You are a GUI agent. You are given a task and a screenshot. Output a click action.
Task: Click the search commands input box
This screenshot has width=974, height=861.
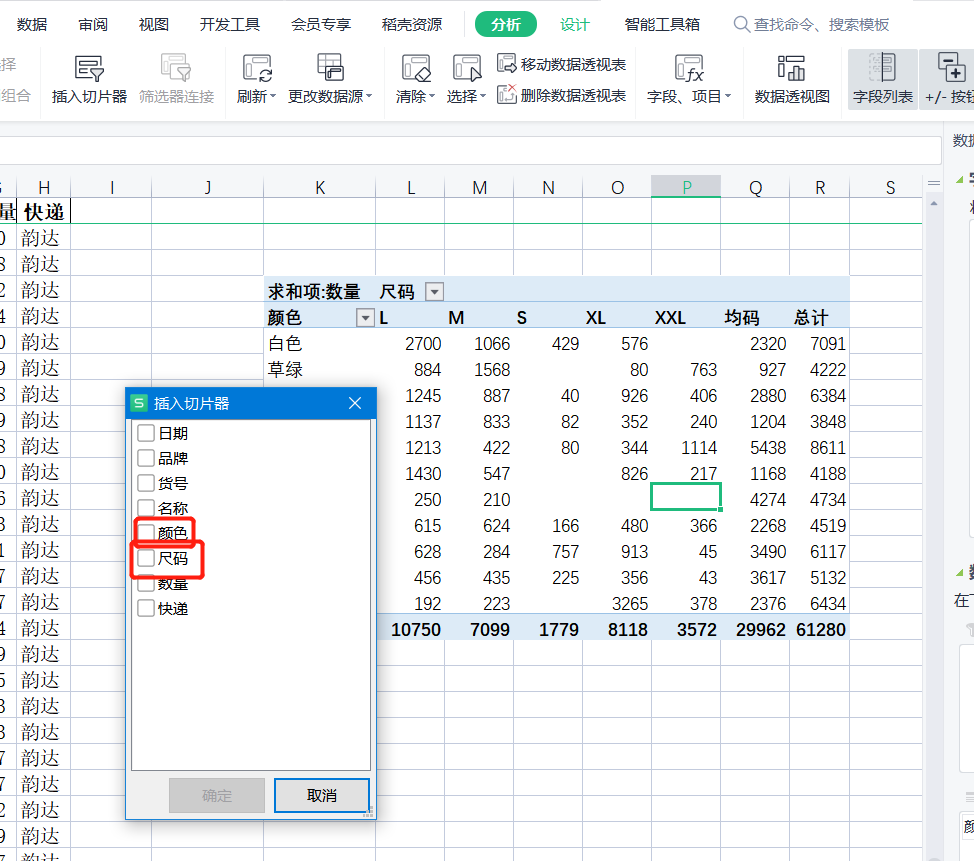(820, 24)
